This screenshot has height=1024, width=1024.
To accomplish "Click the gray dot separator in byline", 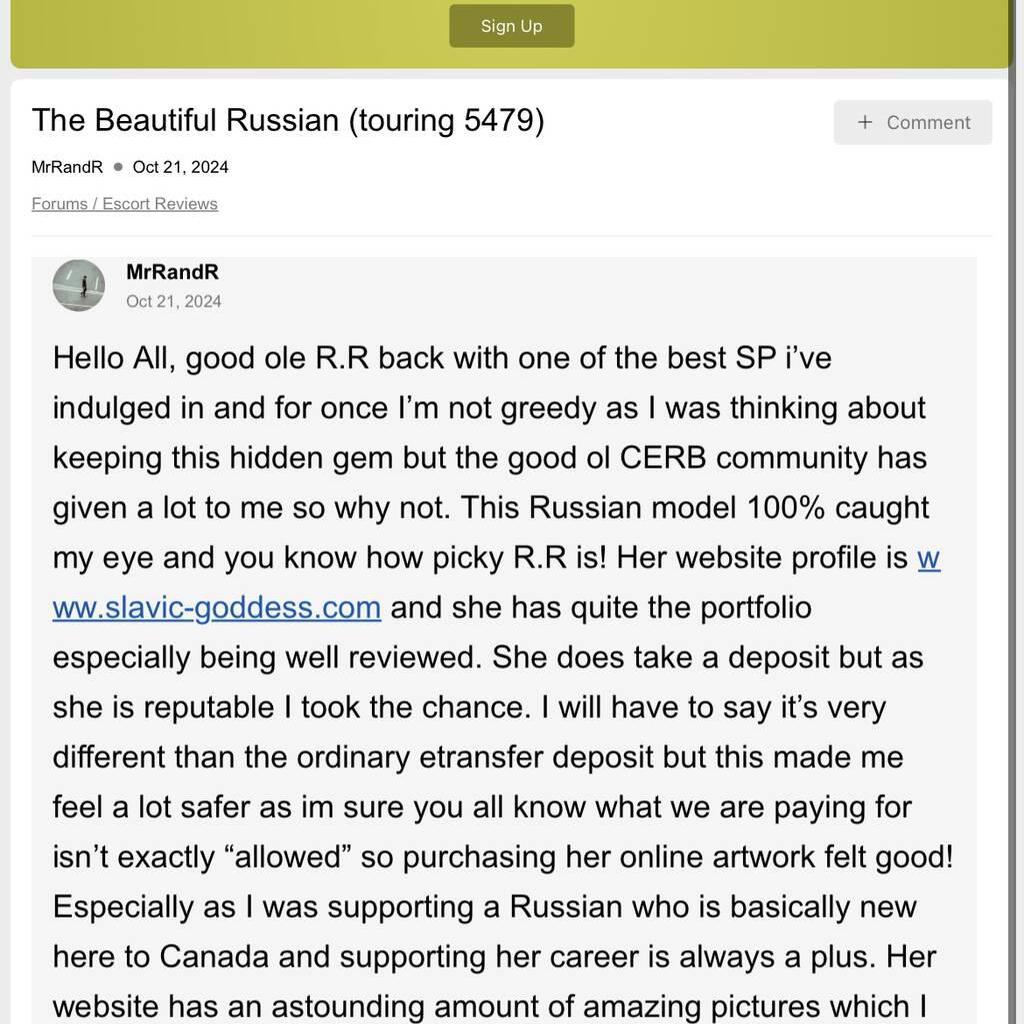I will click(118, 167).
